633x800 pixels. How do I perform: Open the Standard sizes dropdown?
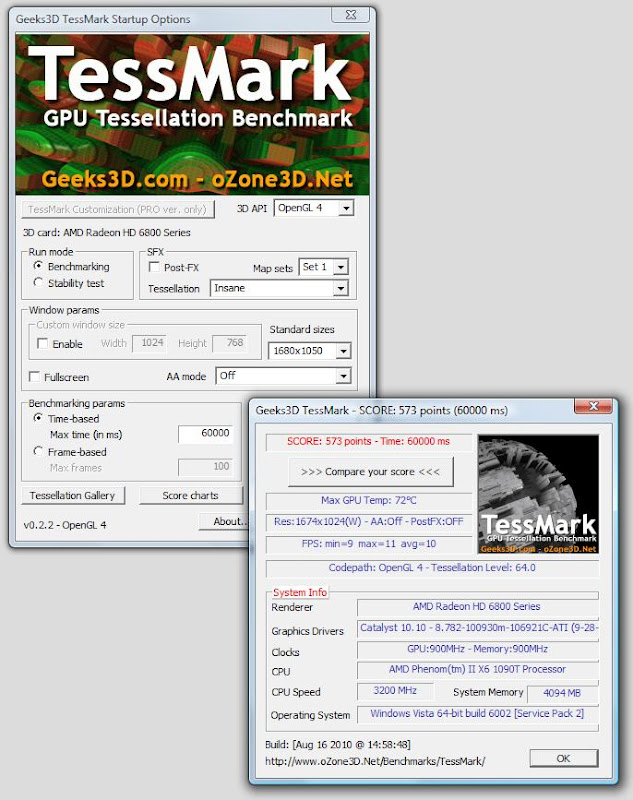coord(309,351)
